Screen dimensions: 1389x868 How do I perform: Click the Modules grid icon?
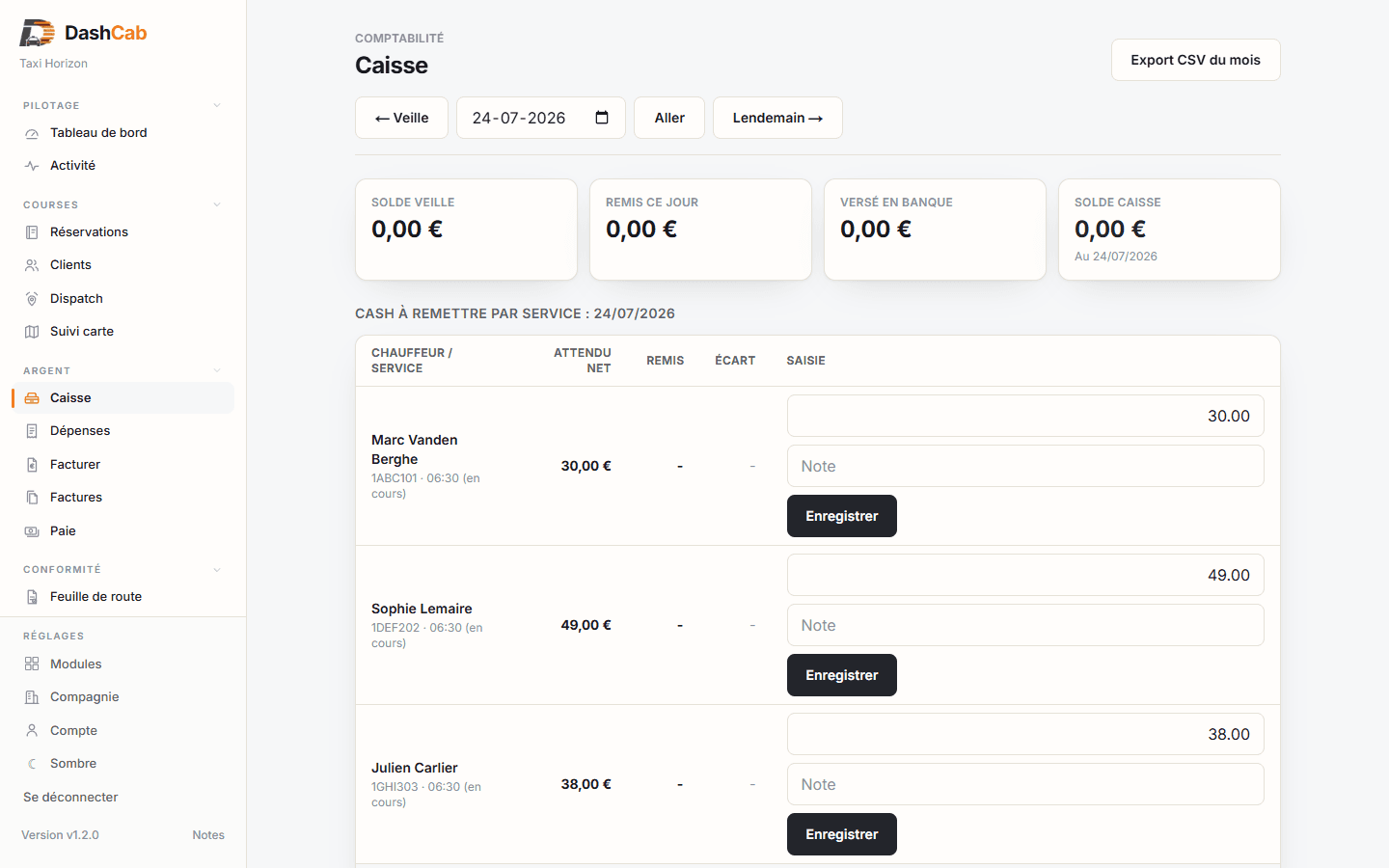(x=32, y=665)
